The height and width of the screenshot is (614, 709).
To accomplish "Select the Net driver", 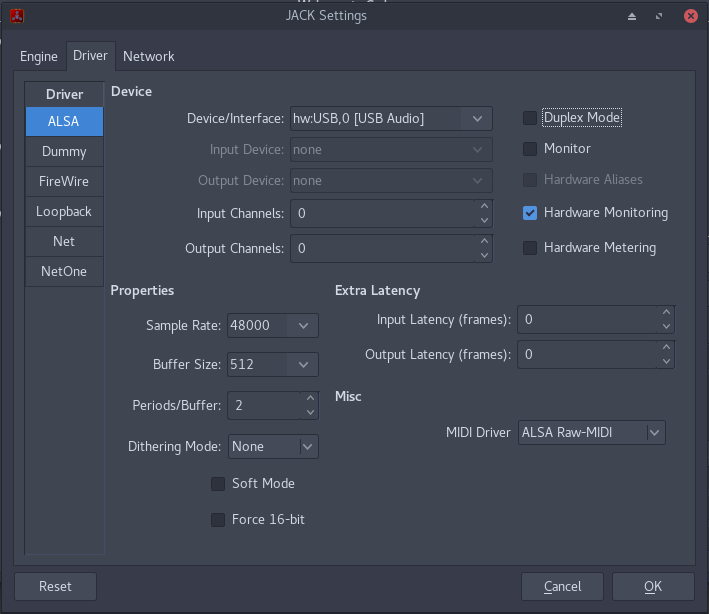I will point(64,241).
